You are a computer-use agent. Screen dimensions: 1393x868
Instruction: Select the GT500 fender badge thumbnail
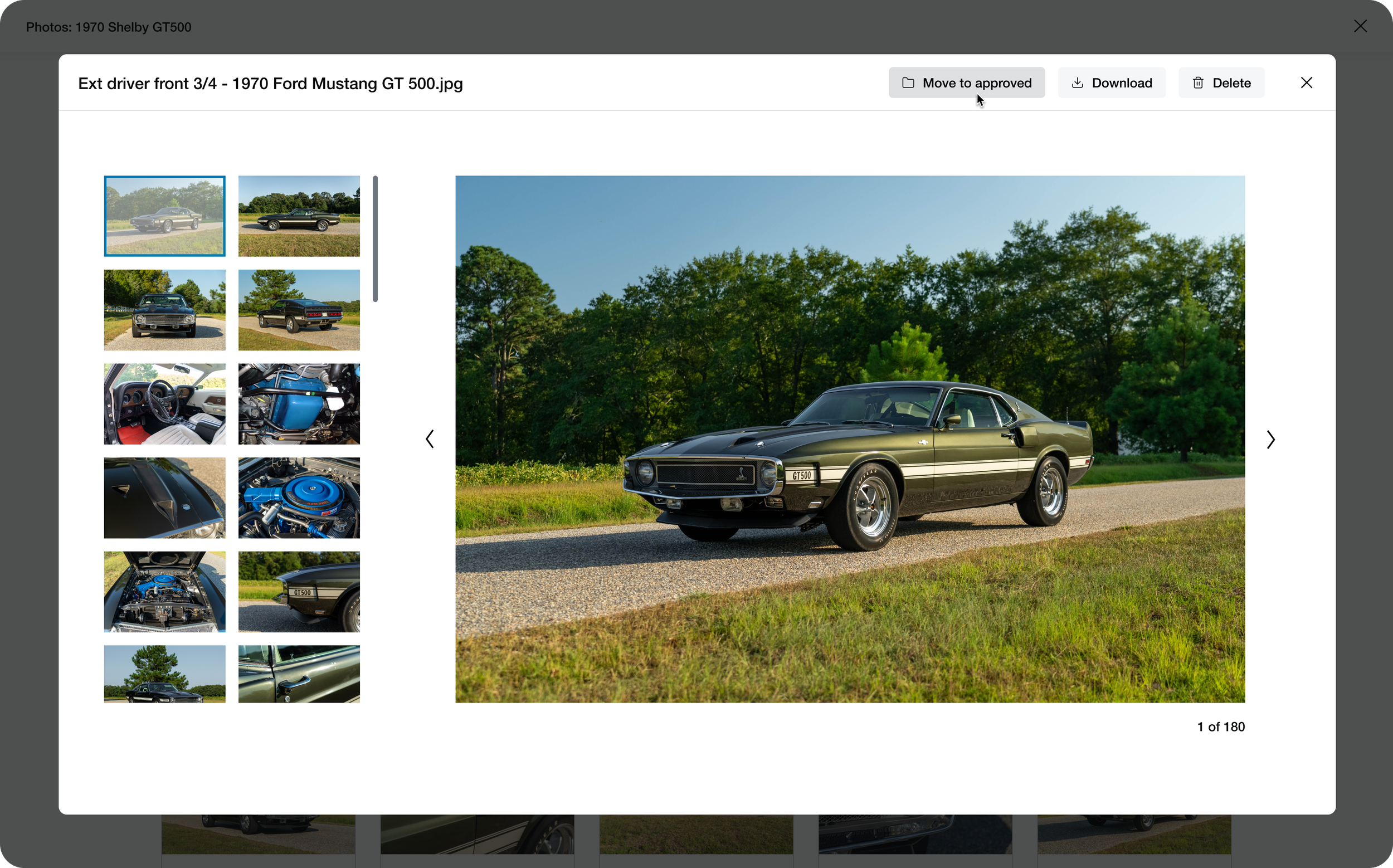click(x=299, y=592)
